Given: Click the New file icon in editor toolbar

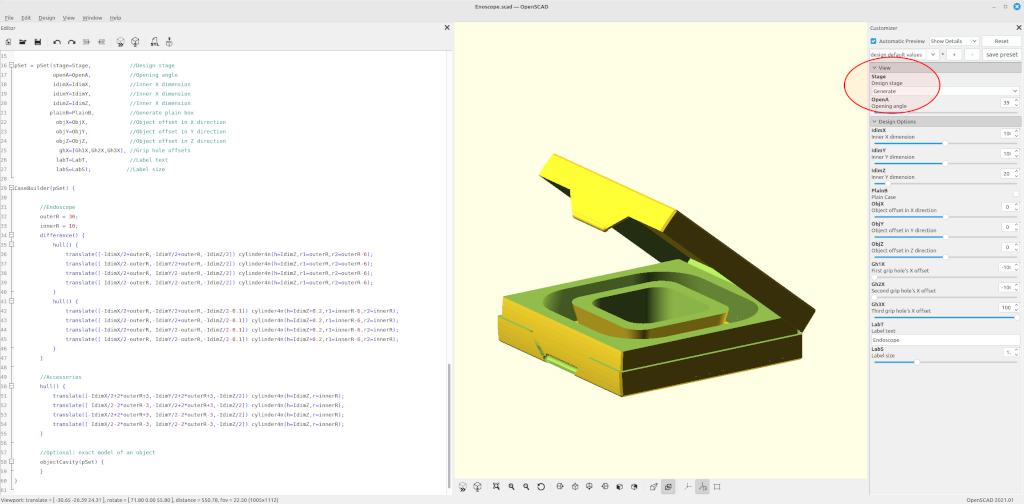Looking at the screenshot, I should coord(8,42).
